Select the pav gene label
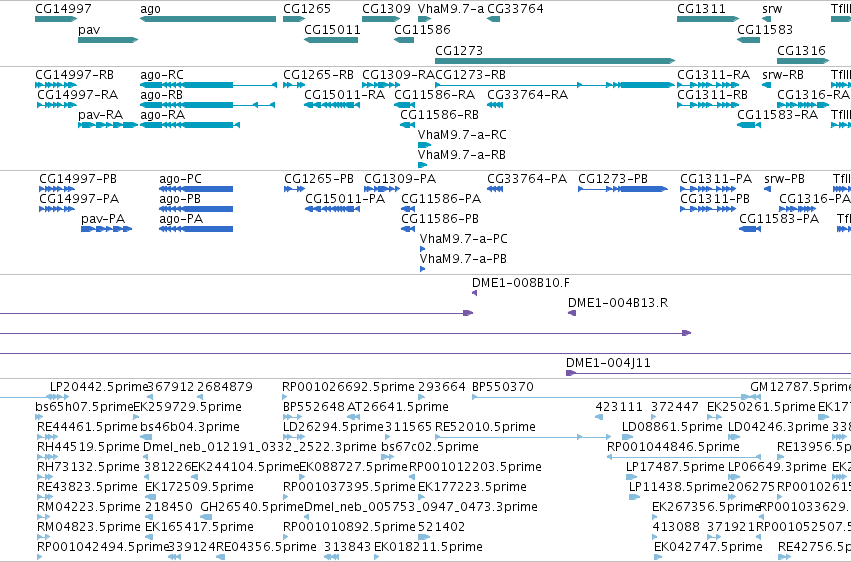The height and width of the screenshot is (562, 851). click(89, 30)
